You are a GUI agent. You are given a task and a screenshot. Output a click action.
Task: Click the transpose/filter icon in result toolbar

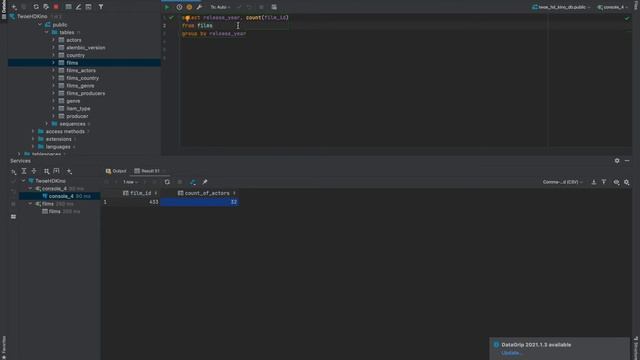(604, 182)
